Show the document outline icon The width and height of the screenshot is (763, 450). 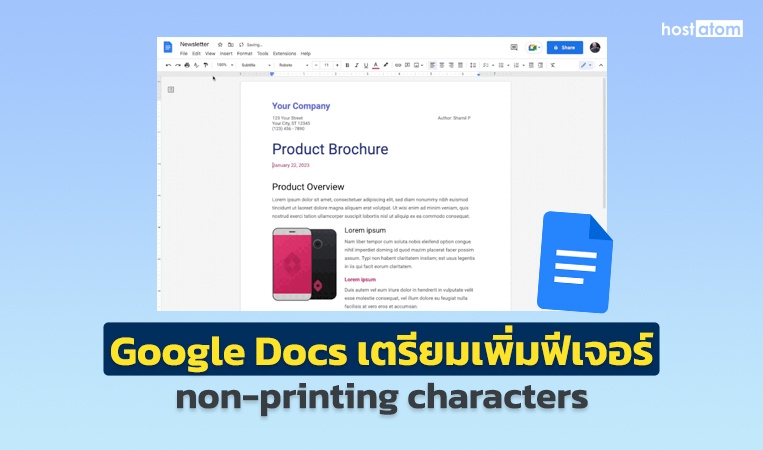click(171, 90)
